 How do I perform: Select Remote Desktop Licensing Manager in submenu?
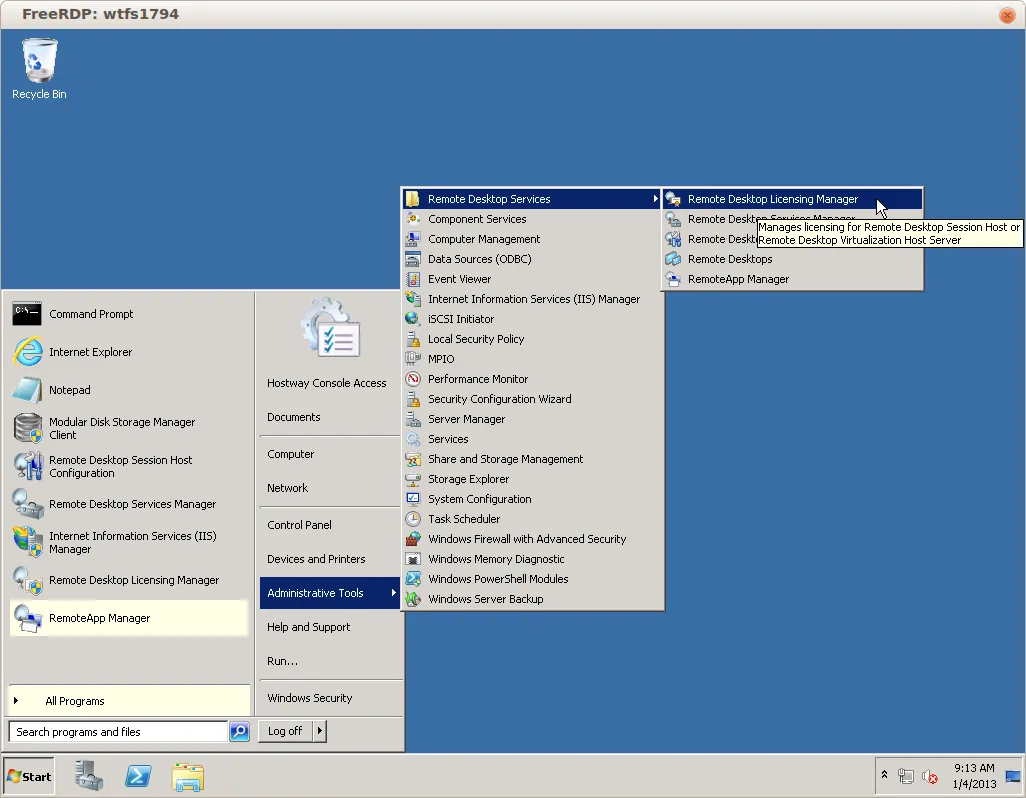pos(772,199)
